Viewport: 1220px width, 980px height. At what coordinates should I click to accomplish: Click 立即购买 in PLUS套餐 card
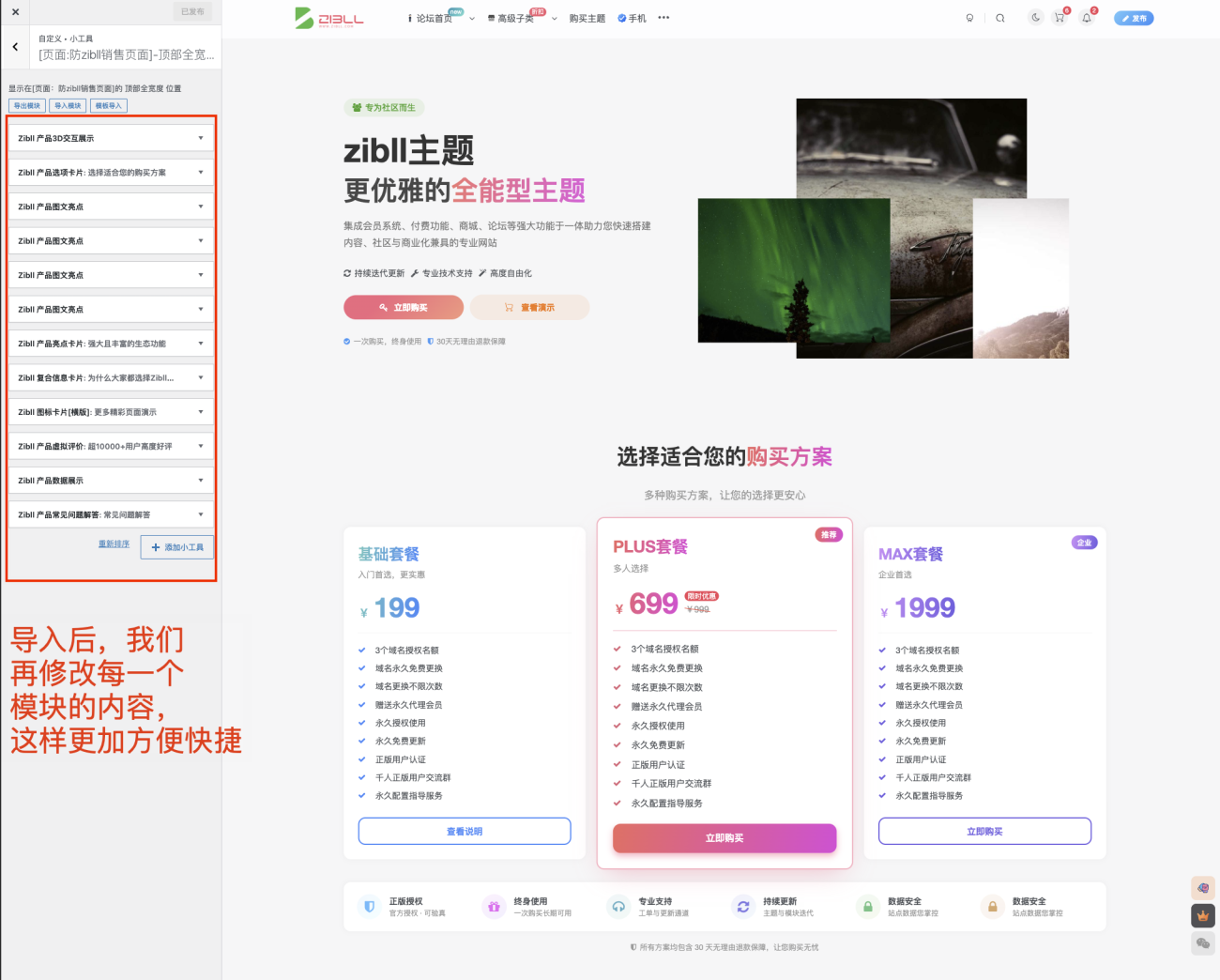click(724, 838)
